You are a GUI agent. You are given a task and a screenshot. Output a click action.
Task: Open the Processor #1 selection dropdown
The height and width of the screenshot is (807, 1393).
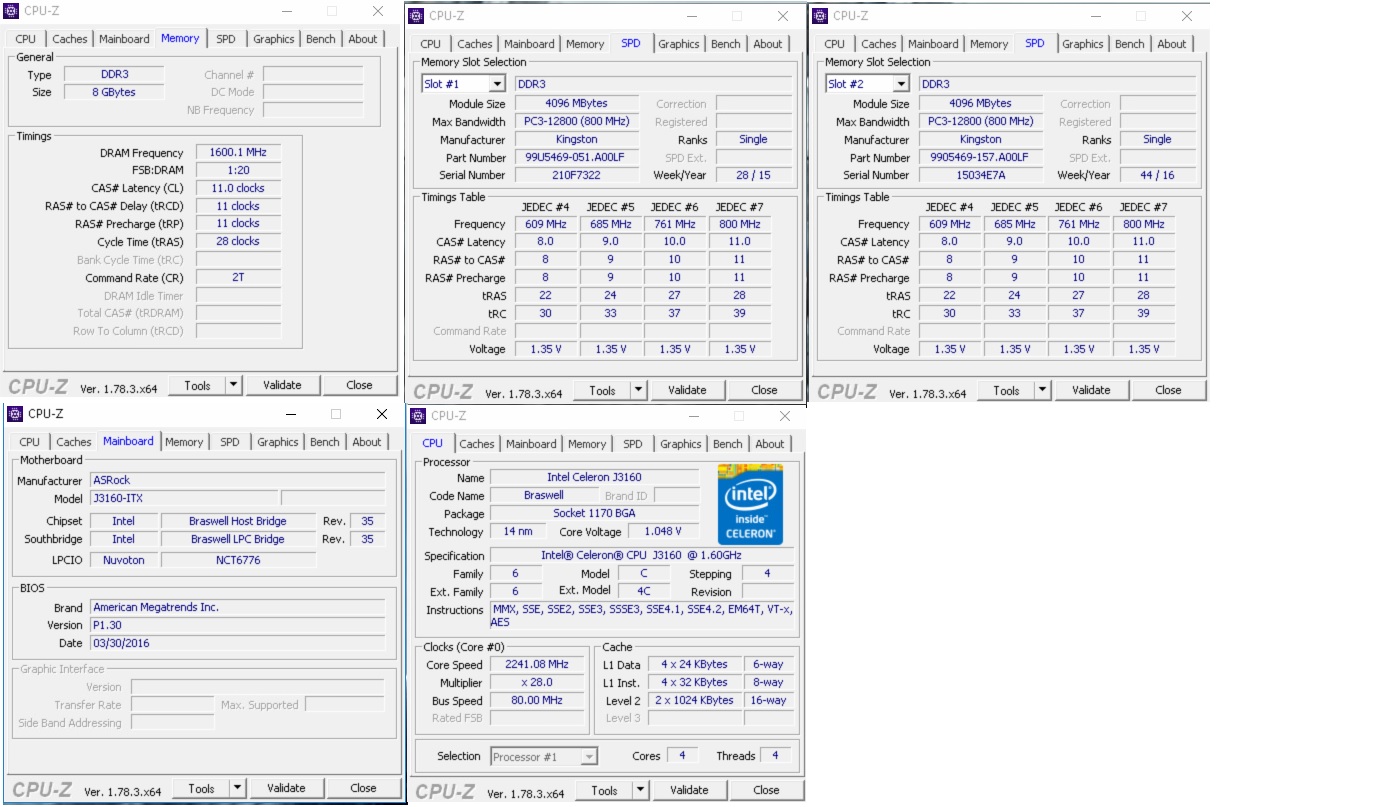coord(589,757)
